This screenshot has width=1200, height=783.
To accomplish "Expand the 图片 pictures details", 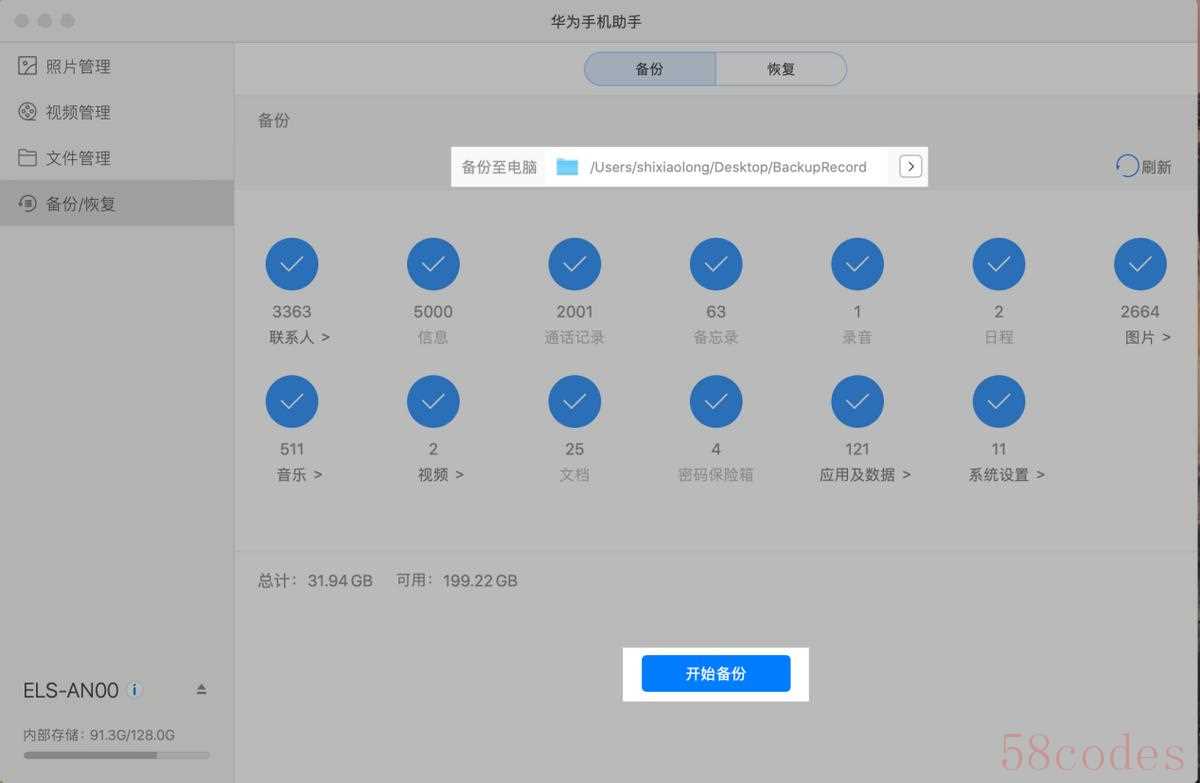I will pyautogui.click(x=1147, y=338).
